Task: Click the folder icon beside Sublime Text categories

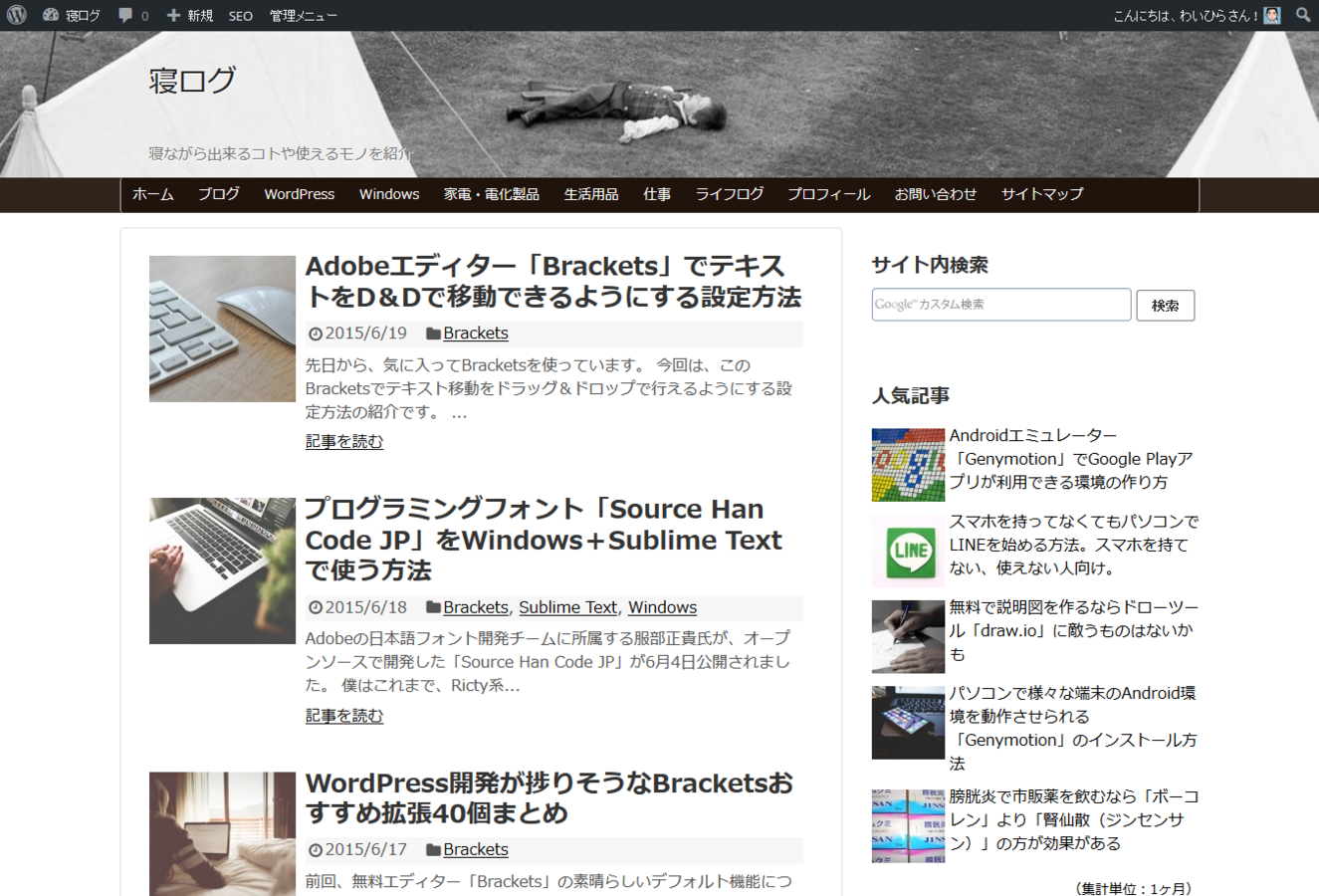Action: point(433,607)
